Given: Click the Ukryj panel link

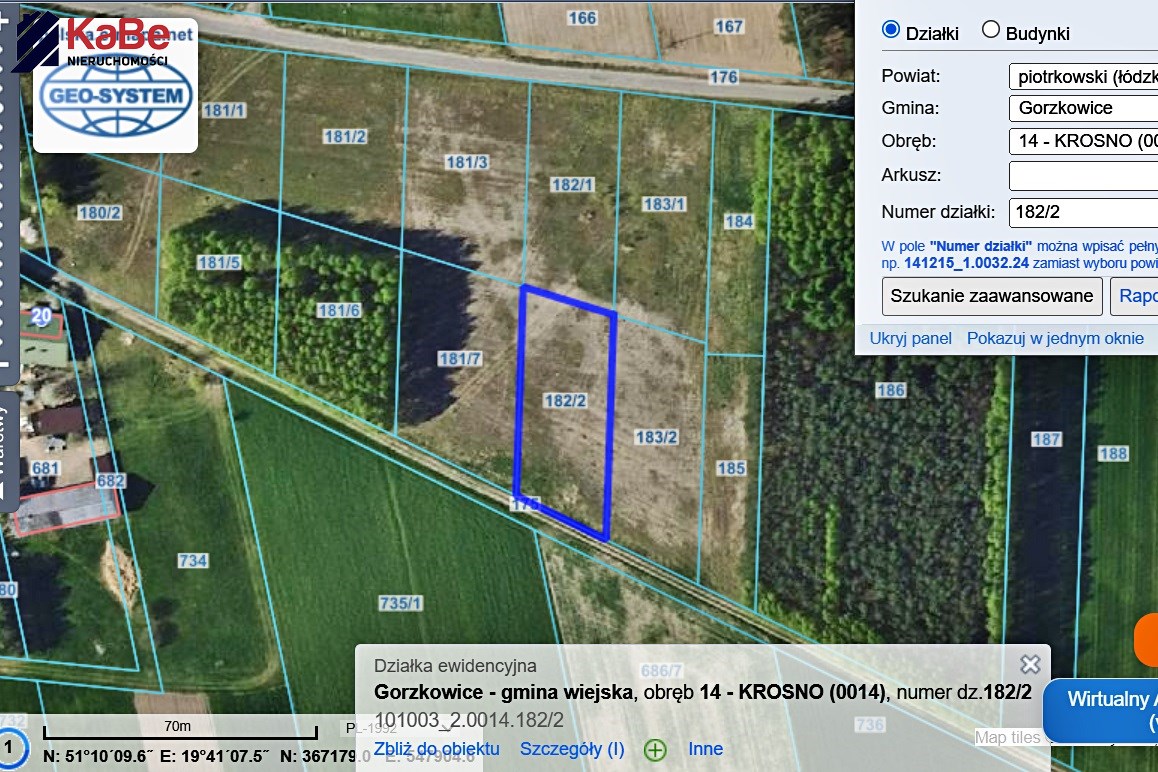Looking at the screenshot, I should click(x=910, y=338).
